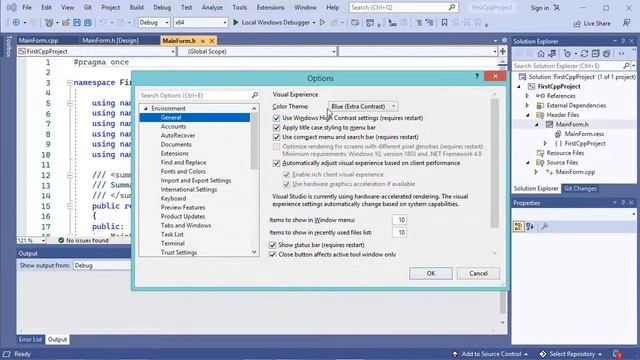Open the Error List tab

coord(30,340)
